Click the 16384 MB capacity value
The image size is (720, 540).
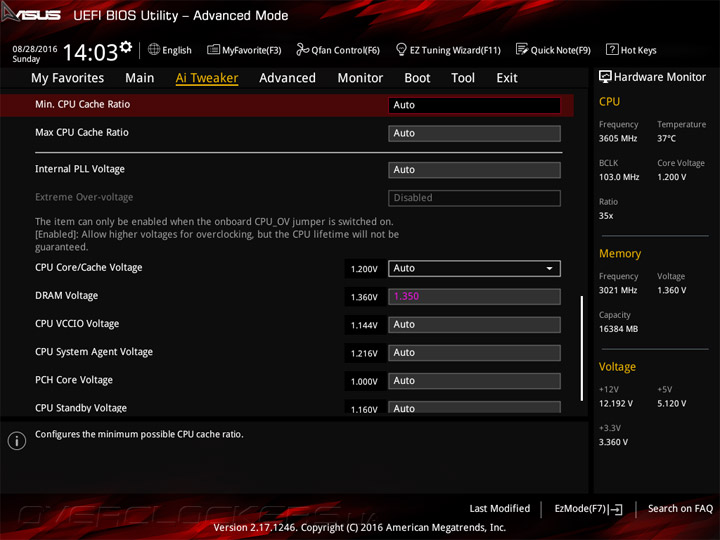point(618,329)
